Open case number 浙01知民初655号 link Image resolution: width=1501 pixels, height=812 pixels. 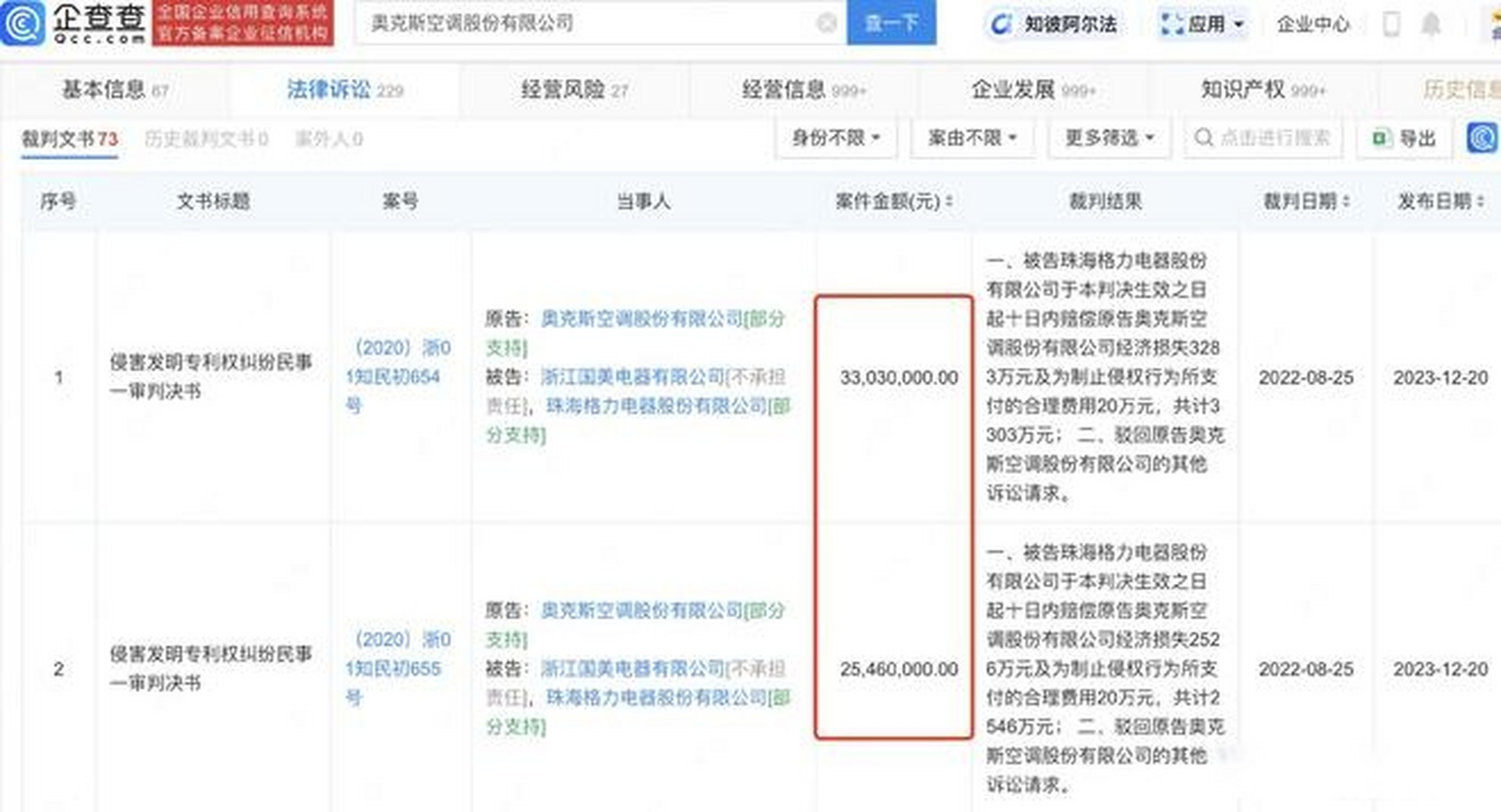[x=398, y=669]
